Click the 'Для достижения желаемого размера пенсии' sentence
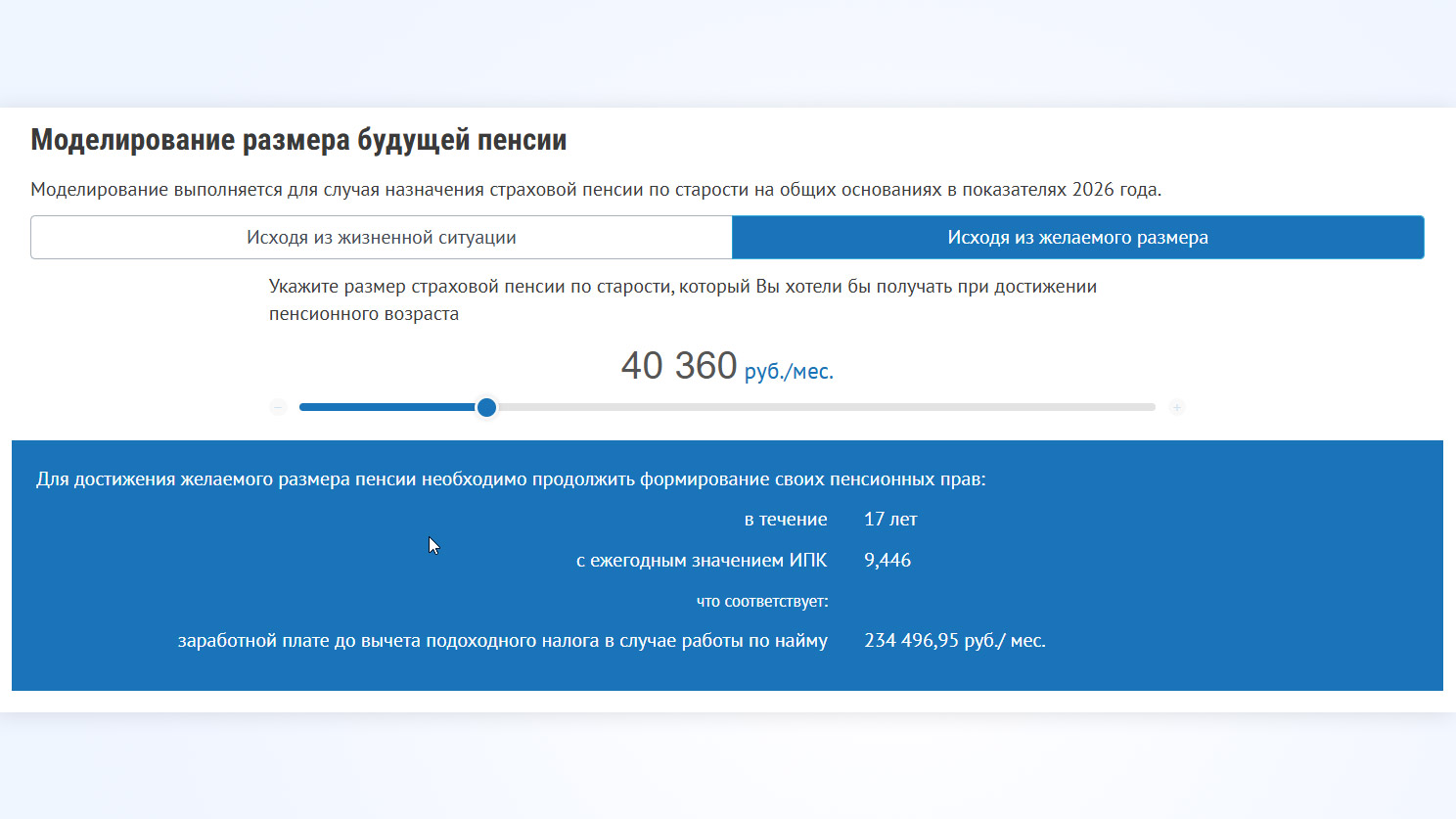The height and width of the screenshot is (819, 1456). (510, 479)
